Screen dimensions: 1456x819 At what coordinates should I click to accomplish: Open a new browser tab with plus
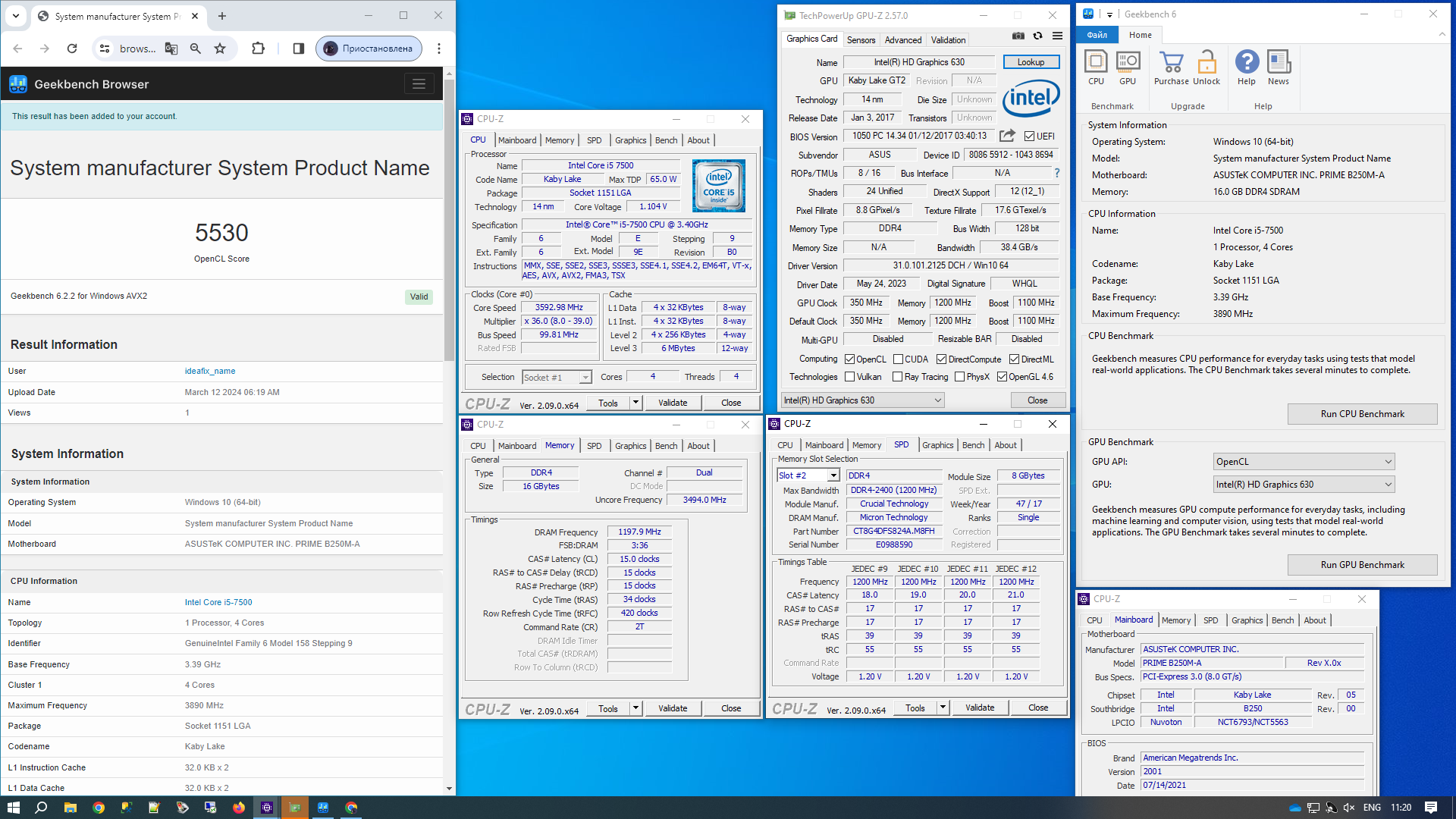[x=222, y=16]
